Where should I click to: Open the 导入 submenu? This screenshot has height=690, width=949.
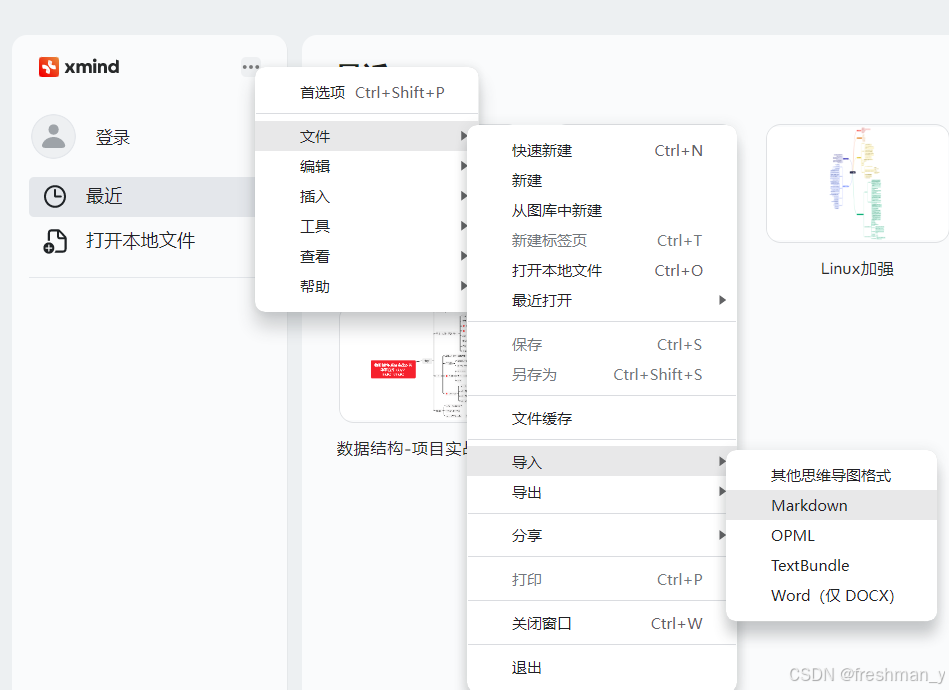click(x=597, y=462)
